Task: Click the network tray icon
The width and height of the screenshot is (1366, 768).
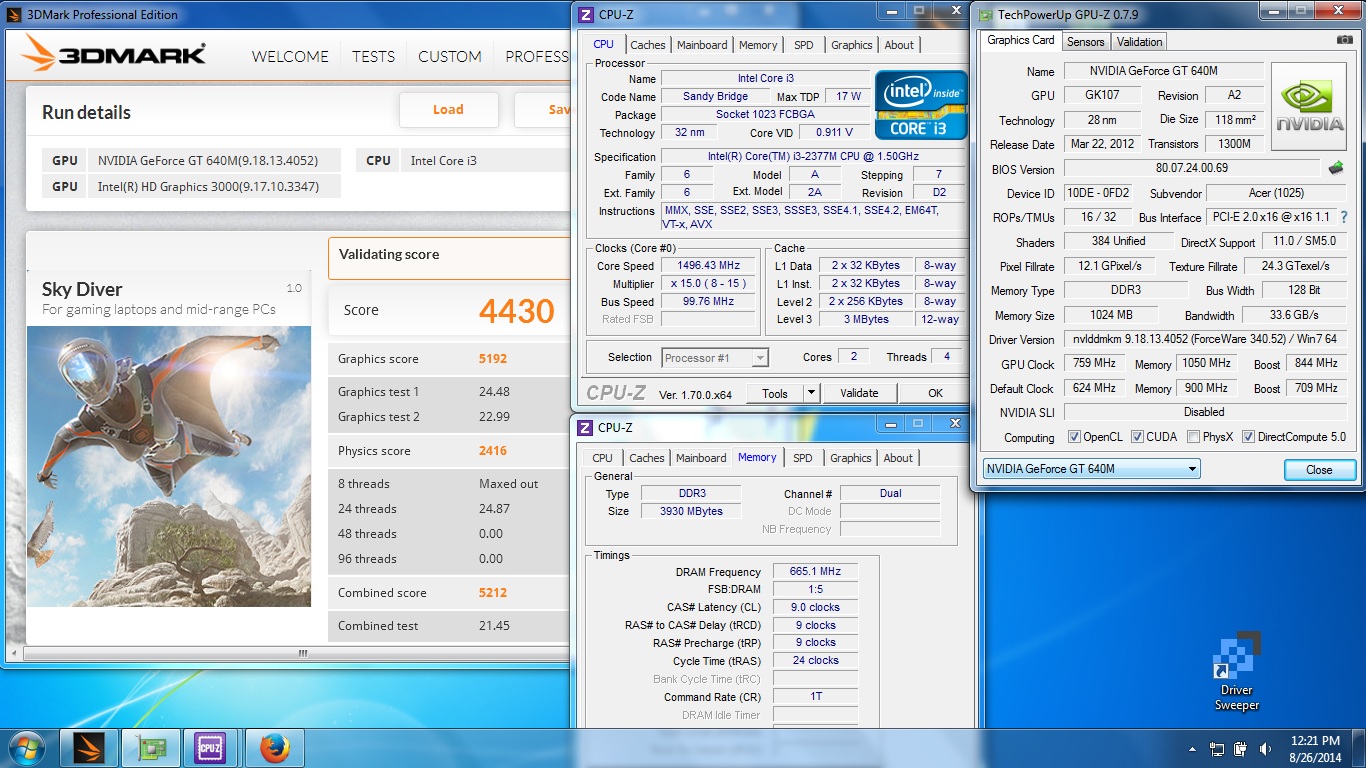Action: pos(1217,748)
